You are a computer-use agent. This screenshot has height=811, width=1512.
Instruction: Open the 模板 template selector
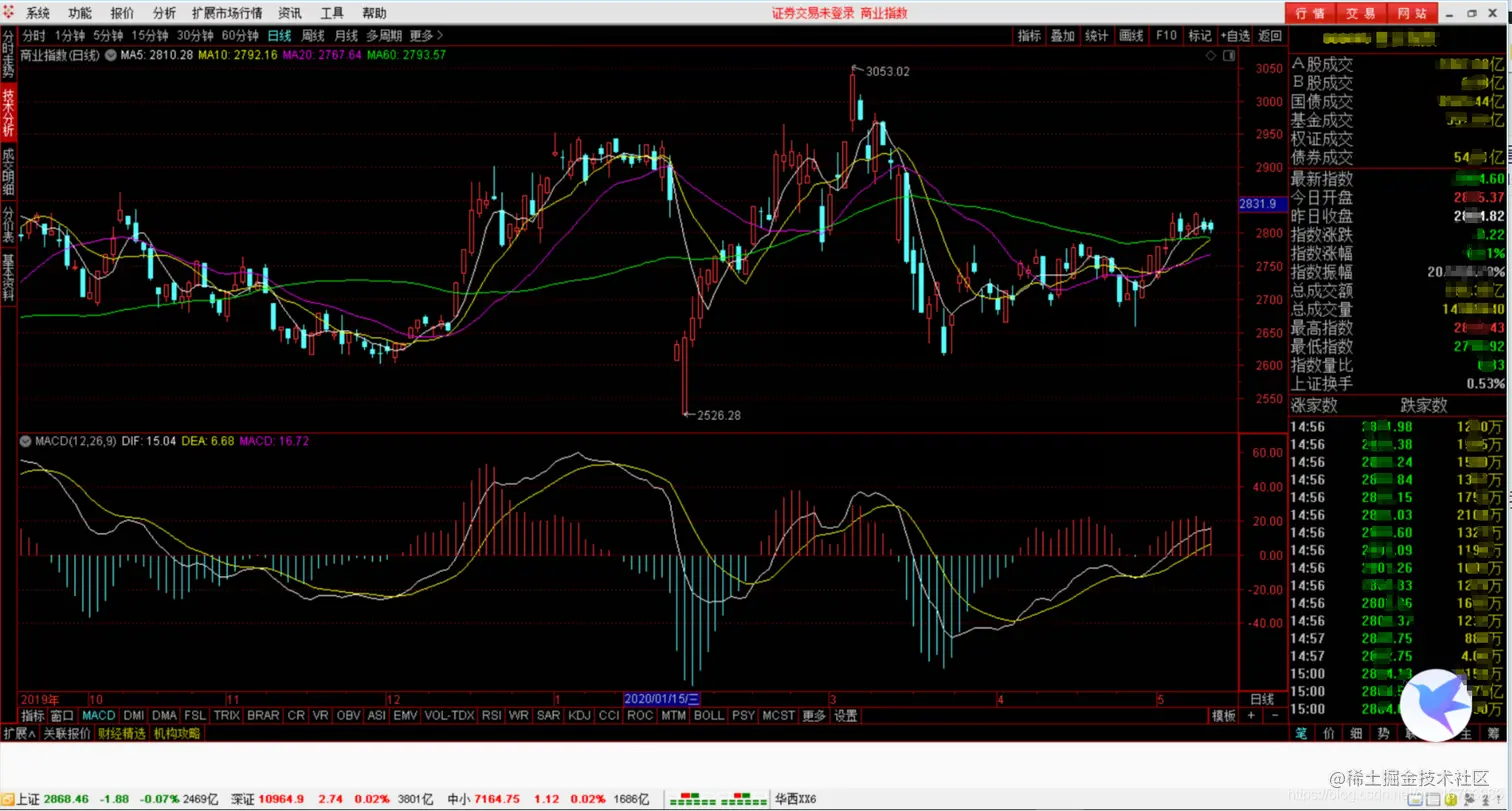click(x=1224, y=716)
